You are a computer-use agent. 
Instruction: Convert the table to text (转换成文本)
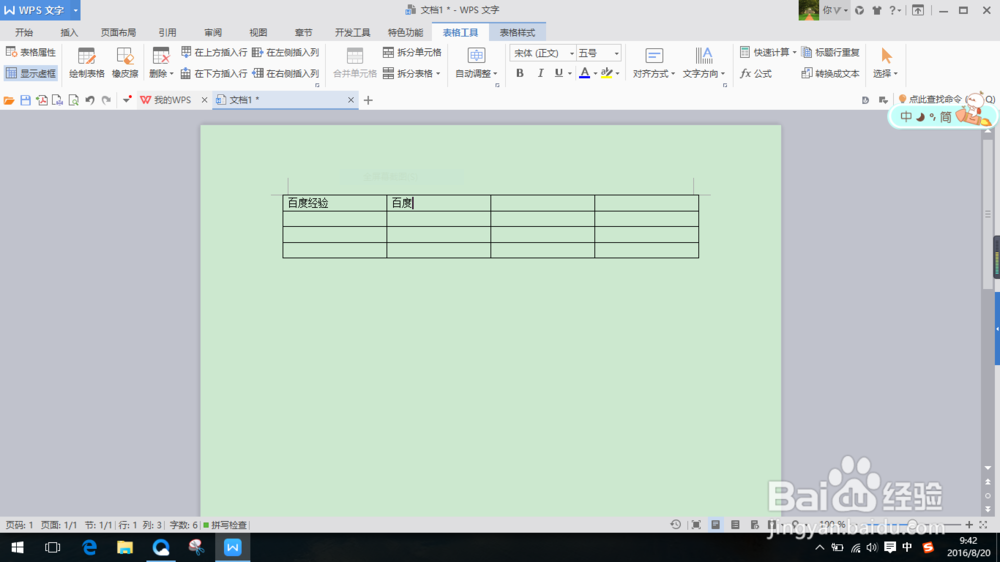point(830,73)
